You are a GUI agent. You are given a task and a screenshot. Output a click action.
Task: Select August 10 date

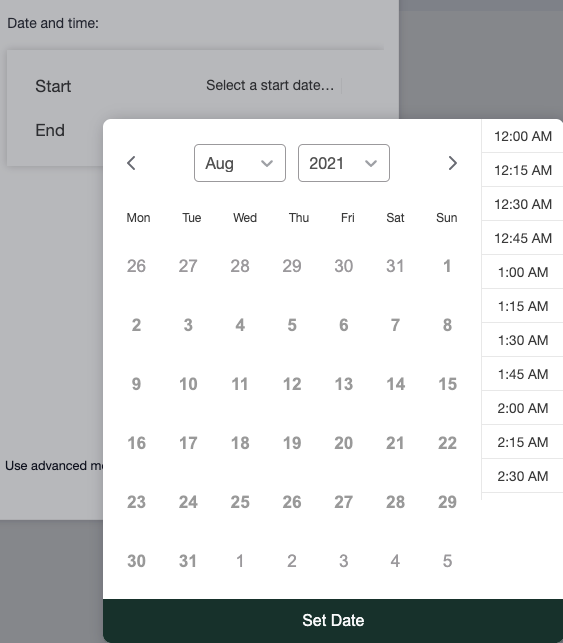188,384
